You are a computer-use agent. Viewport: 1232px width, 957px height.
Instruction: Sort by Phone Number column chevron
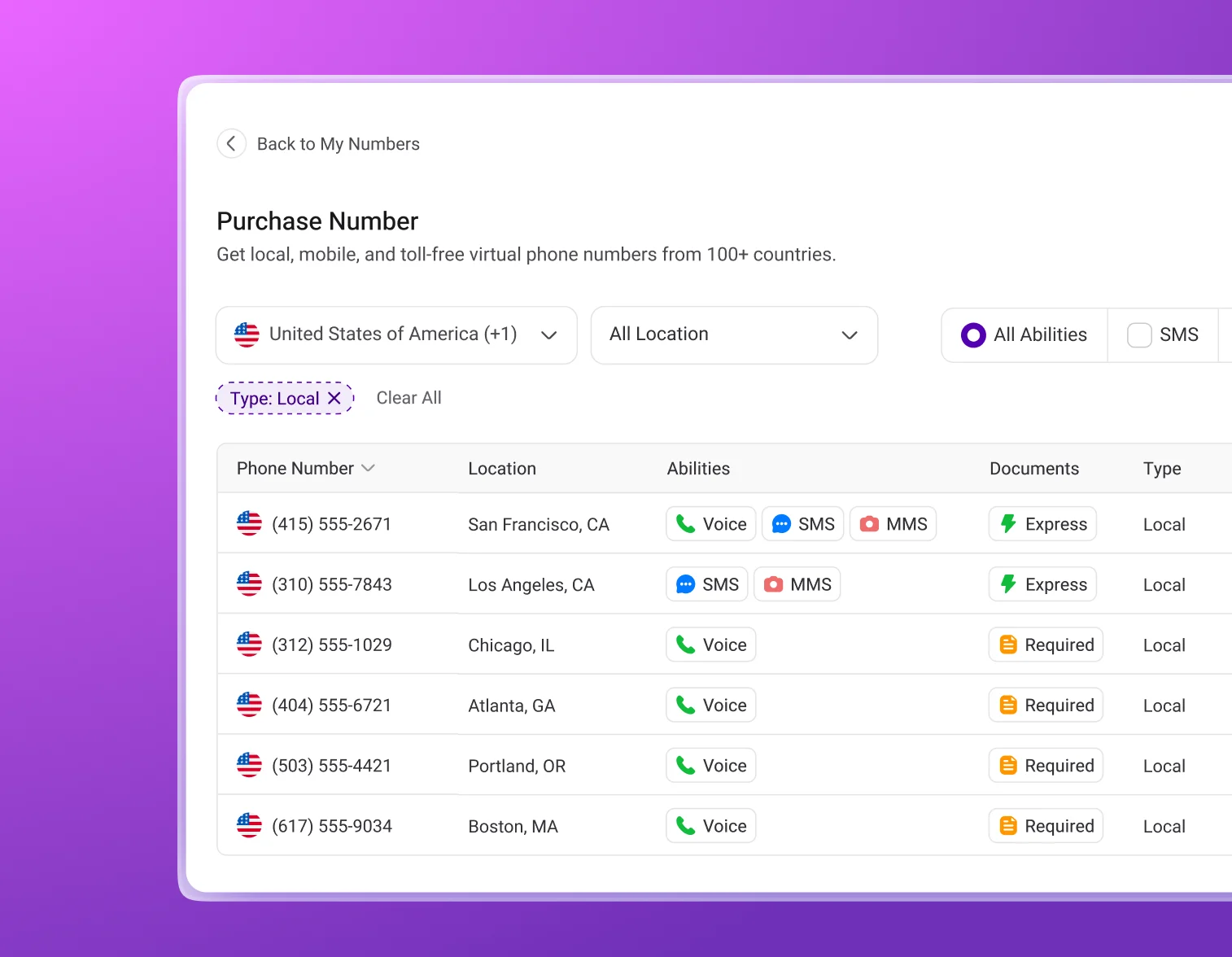(369, 468)
